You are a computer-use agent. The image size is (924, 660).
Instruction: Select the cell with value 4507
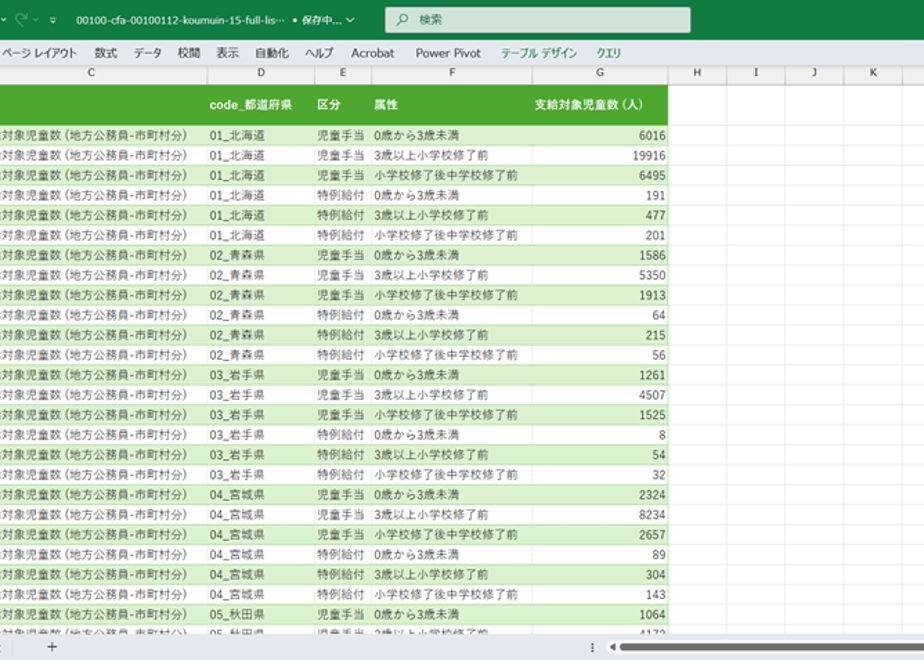pos(600,395)
